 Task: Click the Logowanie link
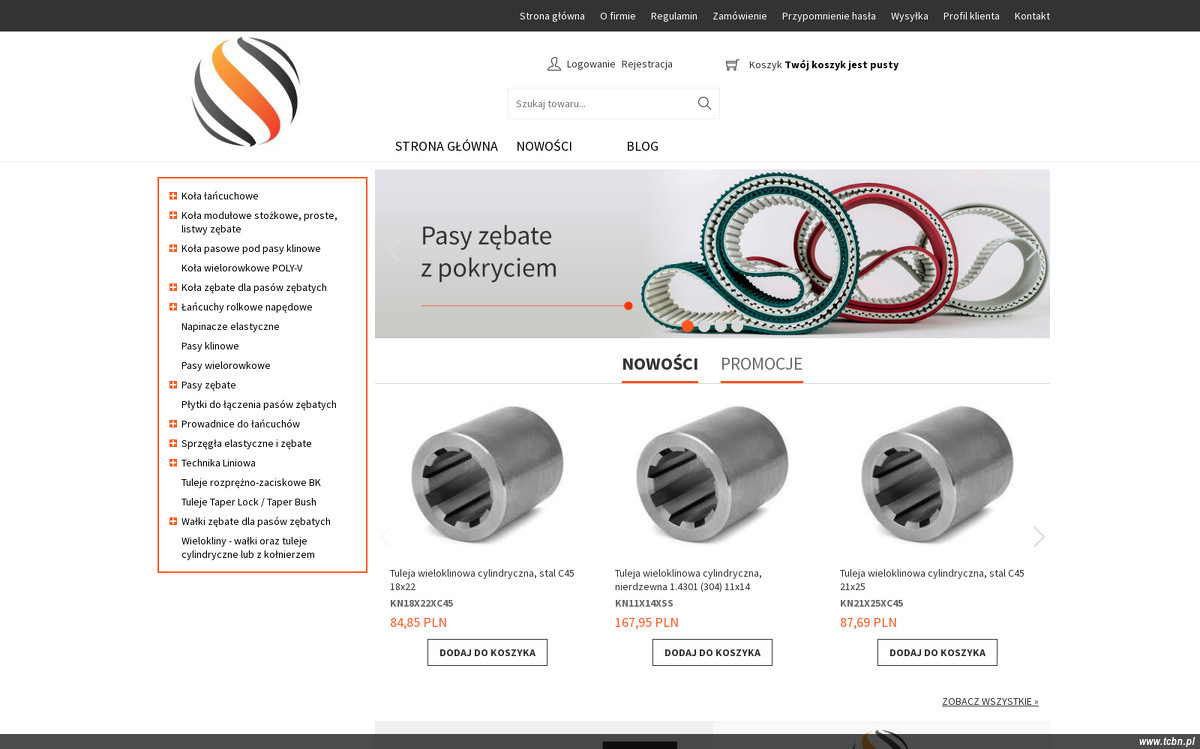pyautogui.click(x=591, y=64)
